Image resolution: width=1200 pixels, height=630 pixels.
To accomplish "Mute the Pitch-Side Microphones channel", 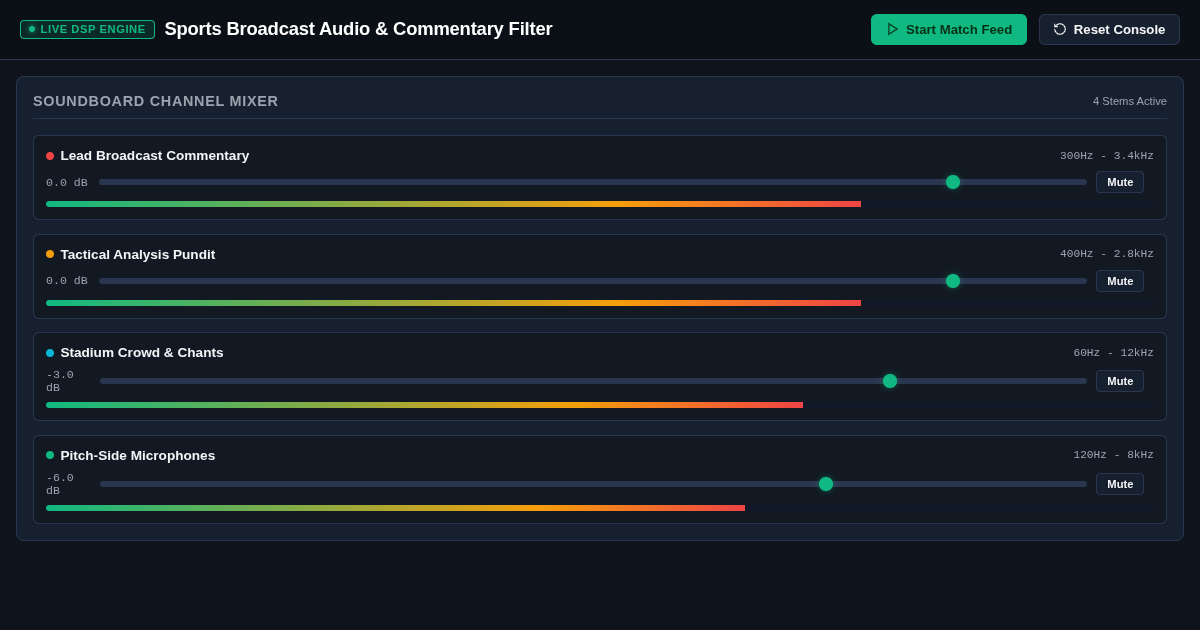I will click(1120, 484).
